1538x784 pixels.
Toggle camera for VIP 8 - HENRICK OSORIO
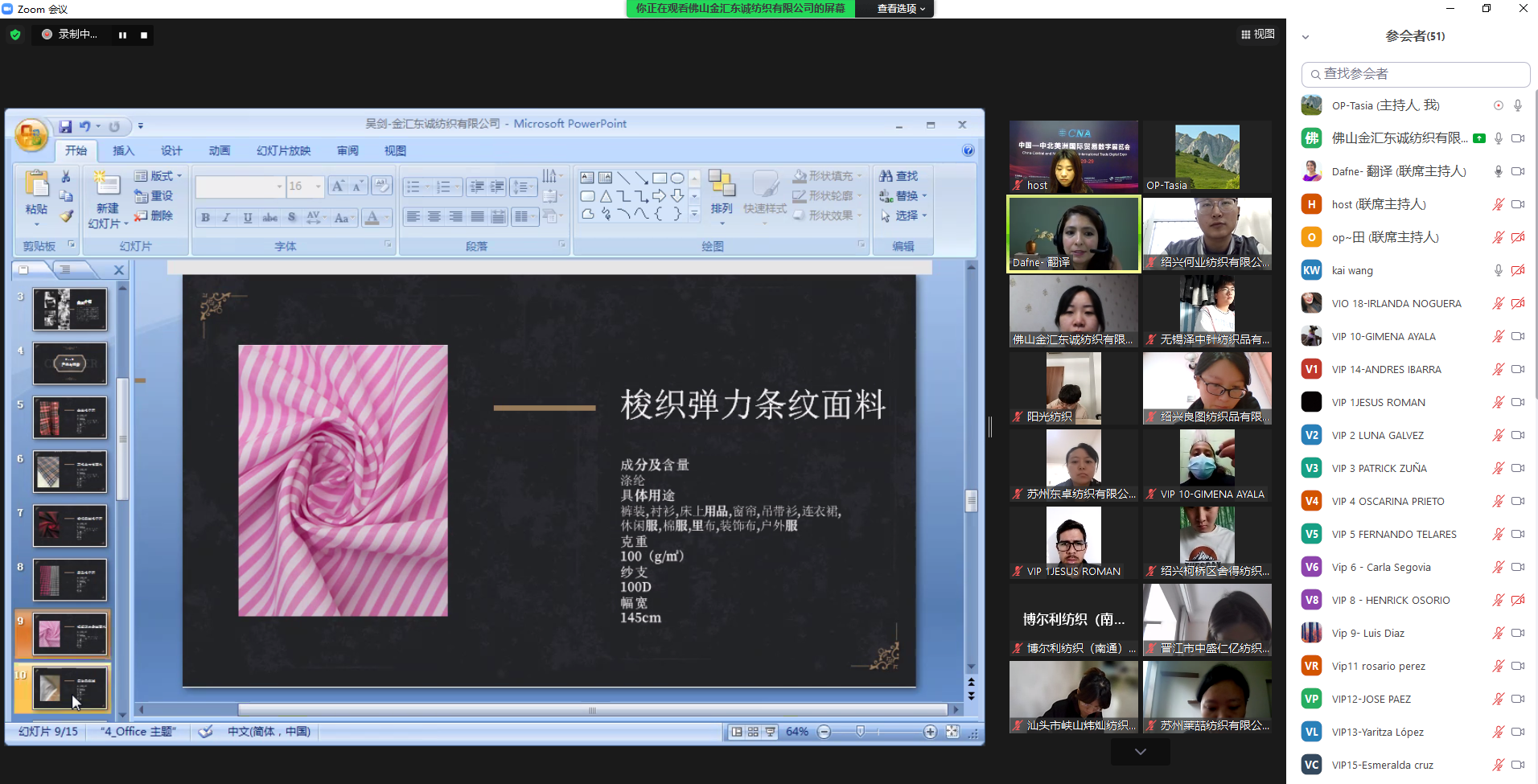click(x=1518, y=600)
